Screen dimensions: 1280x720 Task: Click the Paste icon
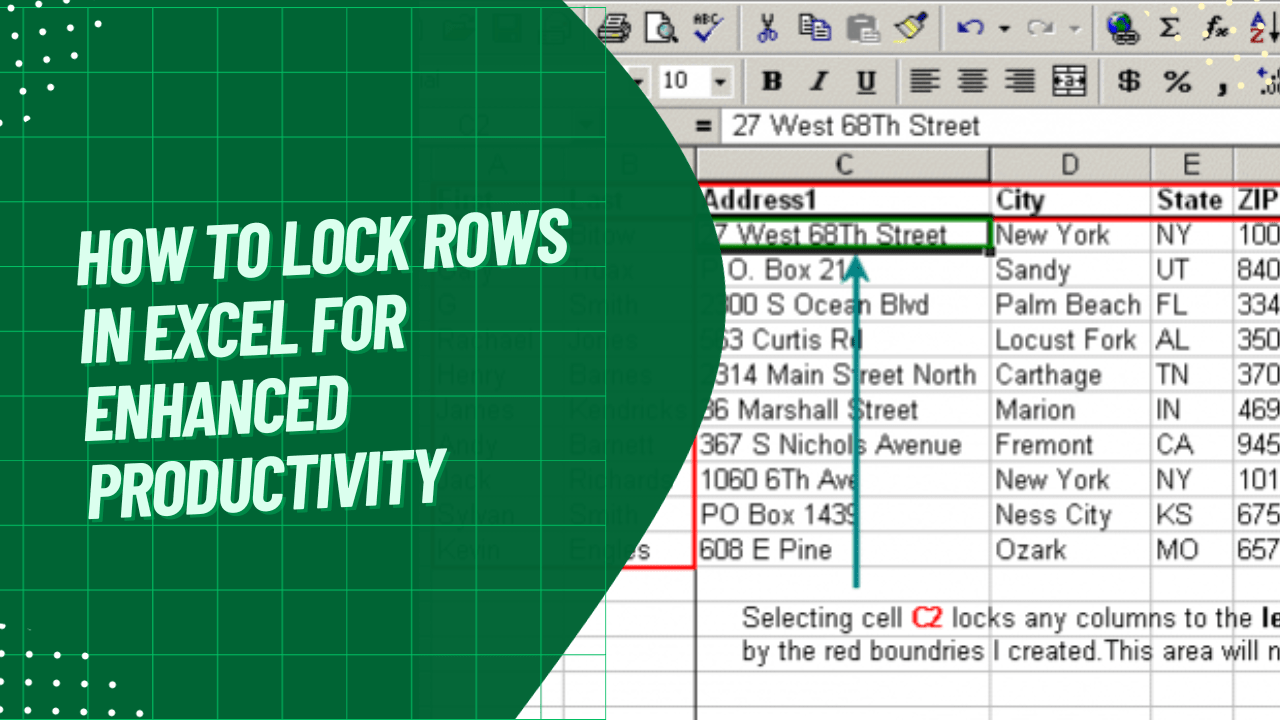[862, 27]
